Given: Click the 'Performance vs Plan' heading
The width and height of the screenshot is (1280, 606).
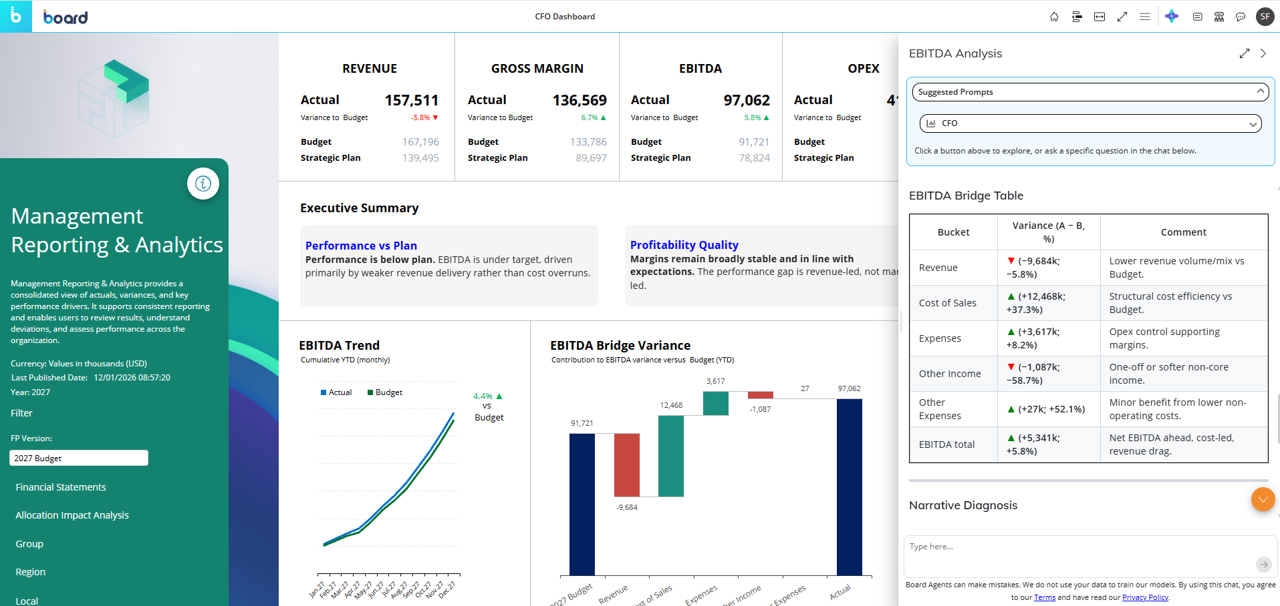Looking at the screenshot, I should 361,245.
